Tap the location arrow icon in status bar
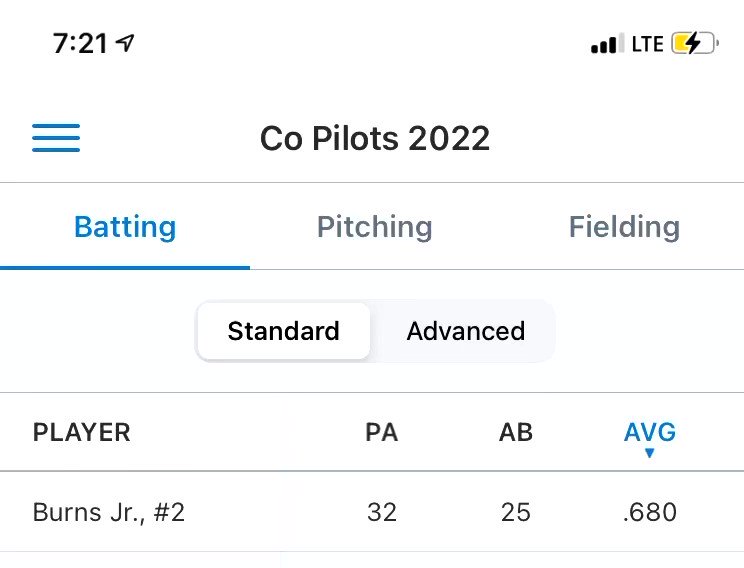The image size is (744, 568). click(125, 43)
